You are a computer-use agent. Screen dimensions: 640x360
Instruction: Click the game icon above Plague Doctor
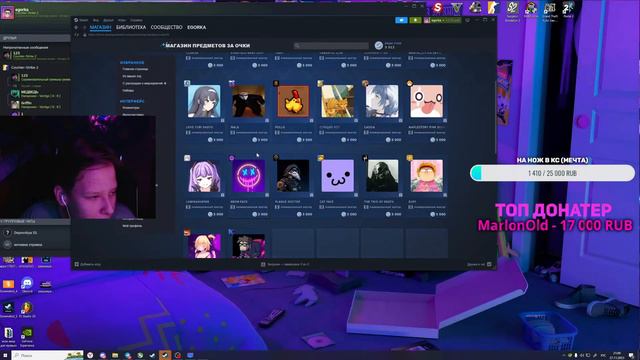(x=276, y=158)
